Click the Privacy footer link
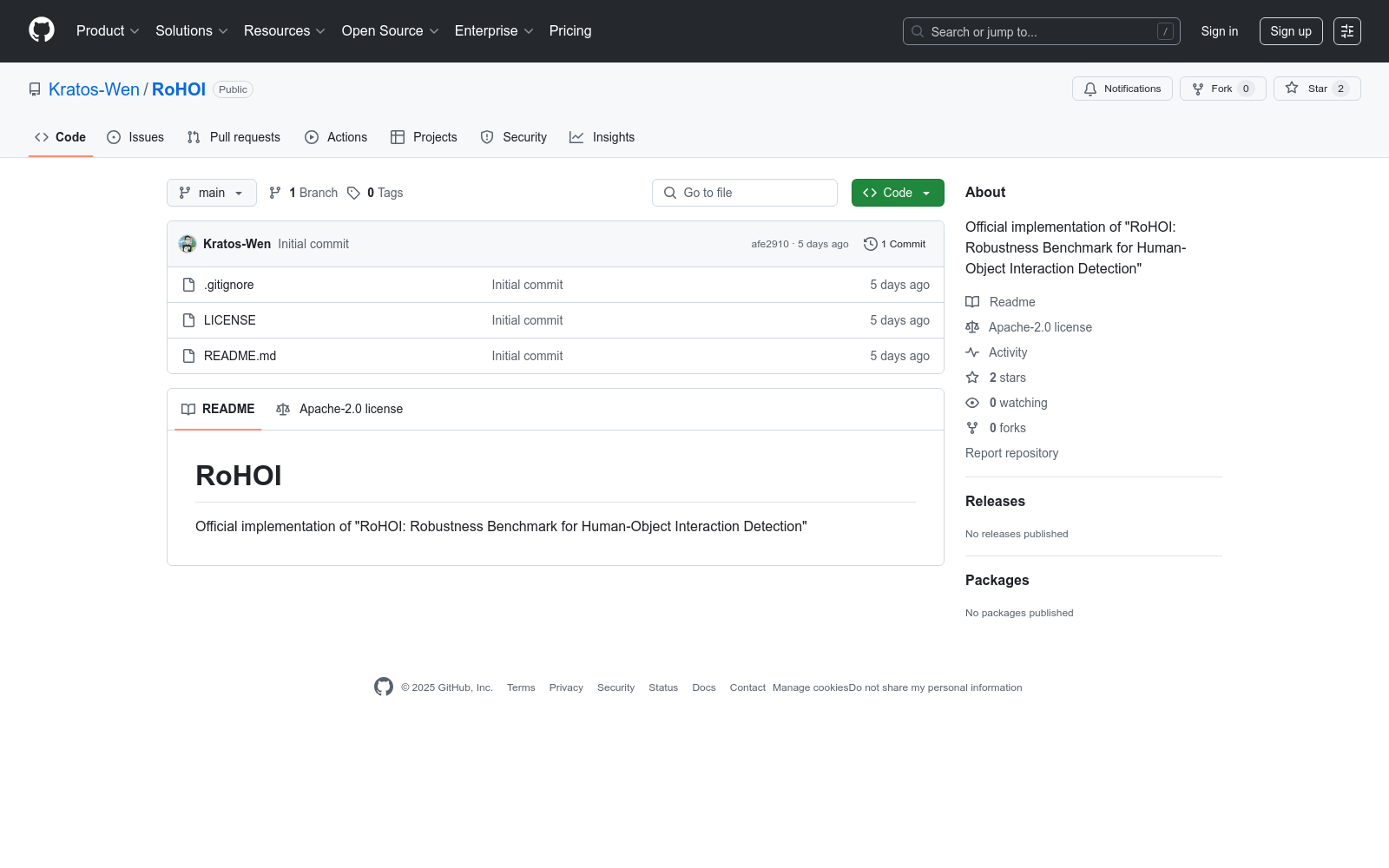1389x868 pixels. click(x=566, y=687)
